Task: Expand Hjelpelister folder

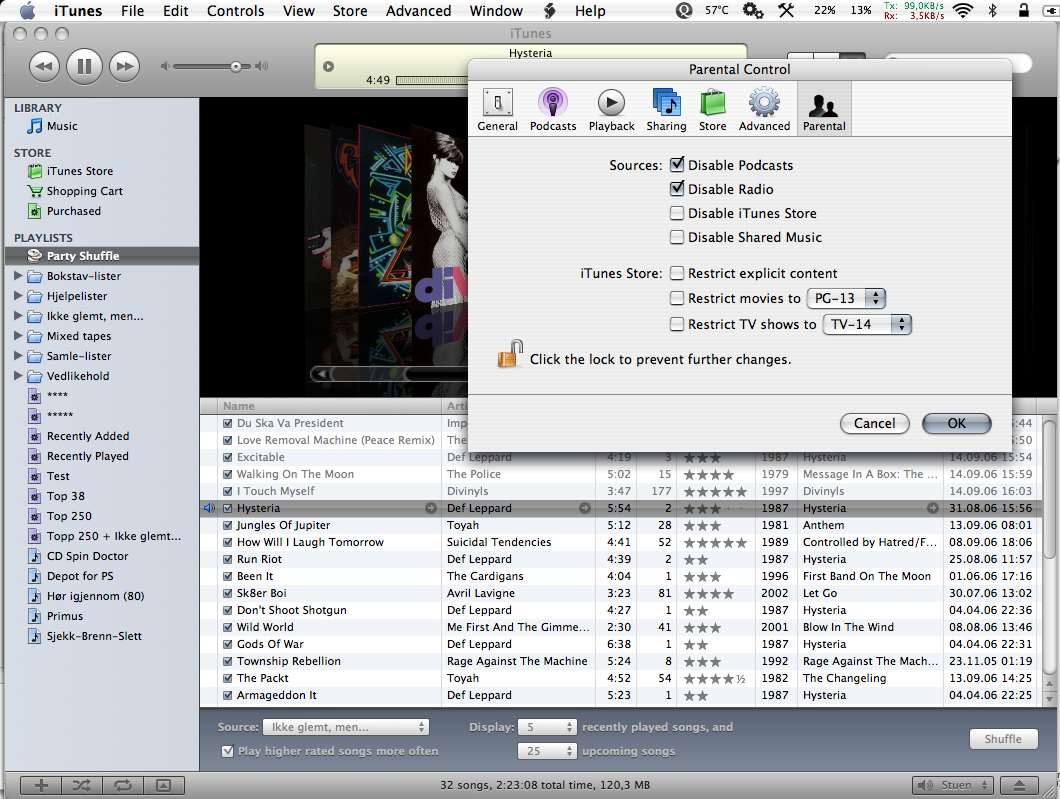Action: [18, 295]
